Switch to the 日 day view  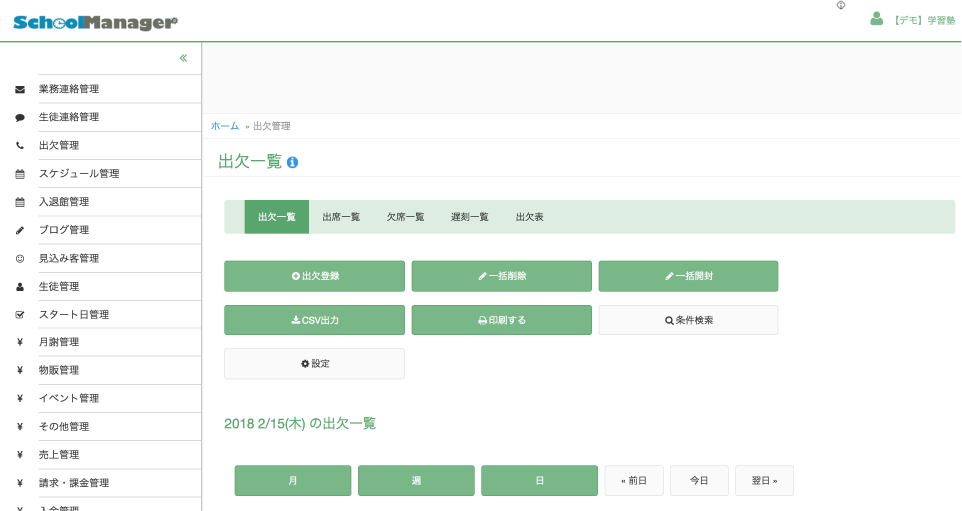click(x=539, y=480)
